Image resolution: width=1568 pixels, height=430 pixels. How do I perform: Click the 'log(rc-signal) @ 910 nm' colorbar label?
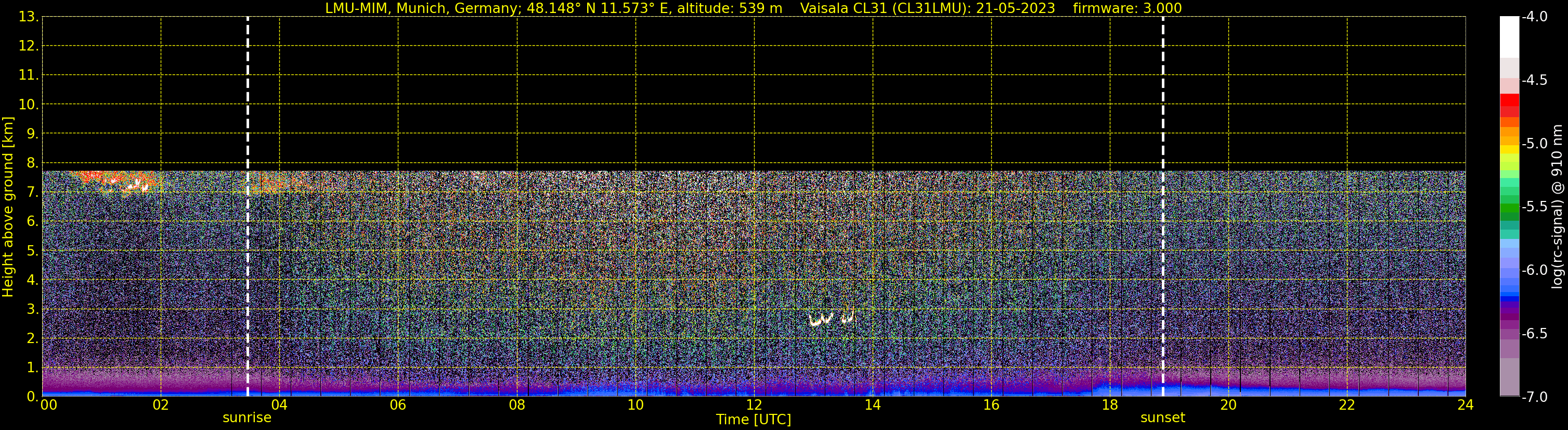pos(1558,207)
